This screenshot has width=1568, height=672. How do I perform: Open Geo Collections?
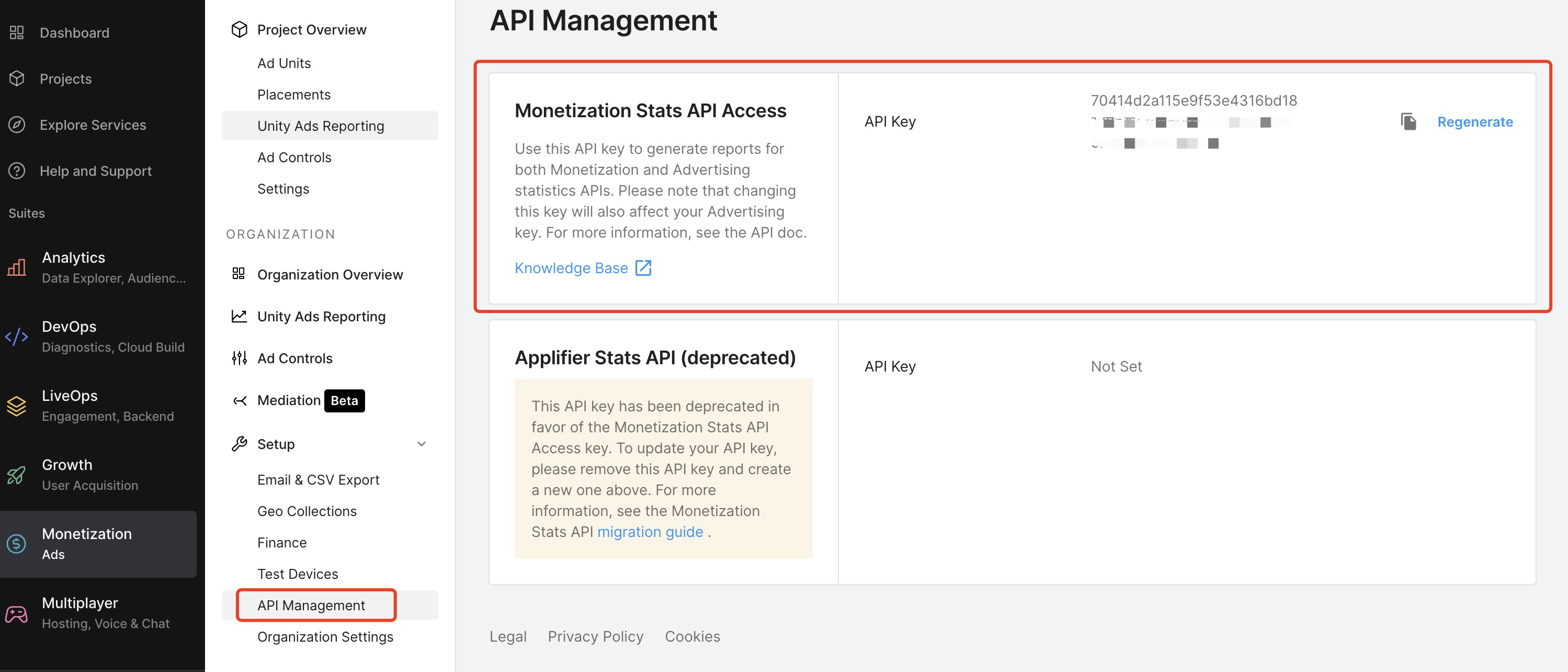(x=307, y=511)
